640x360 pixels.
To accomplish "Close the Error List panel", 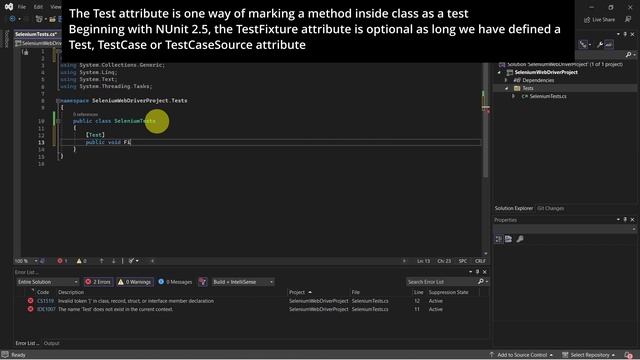I will coord(484,272).
